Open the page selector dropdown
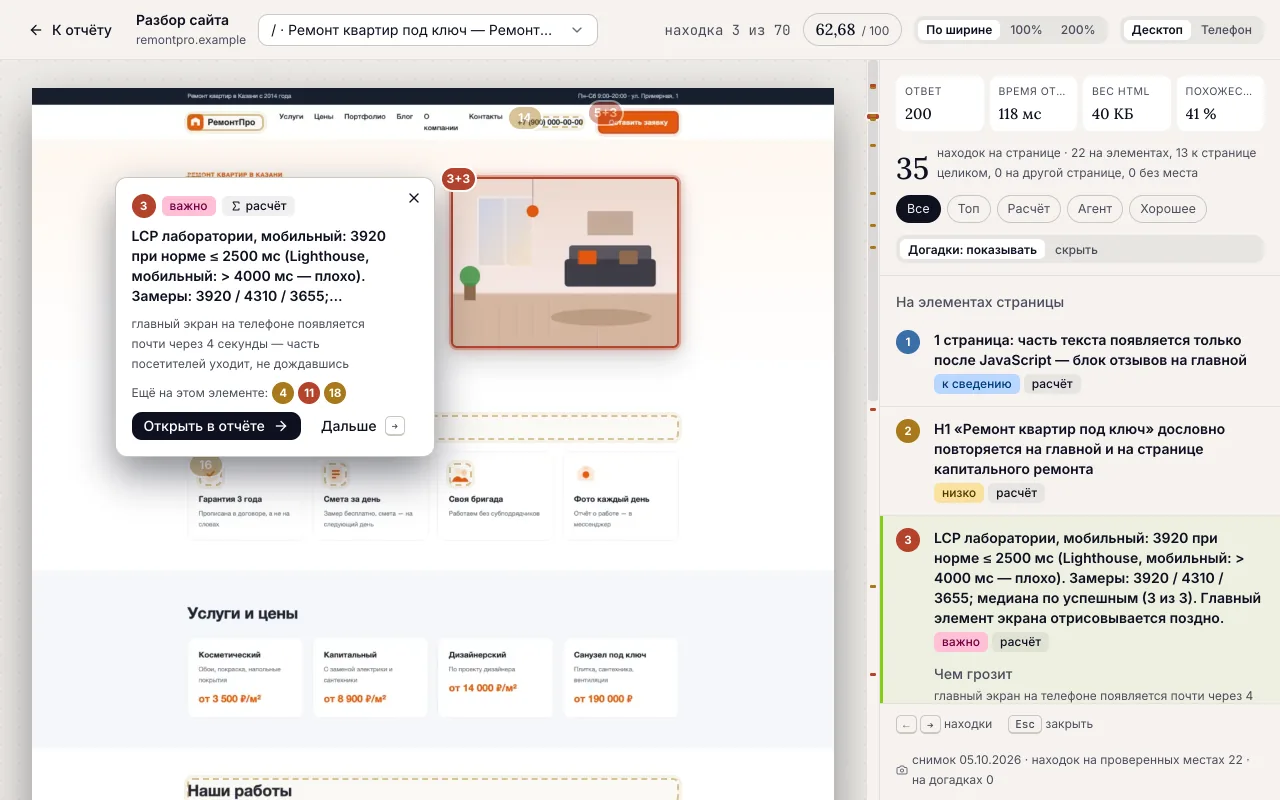 click(428, 30)
